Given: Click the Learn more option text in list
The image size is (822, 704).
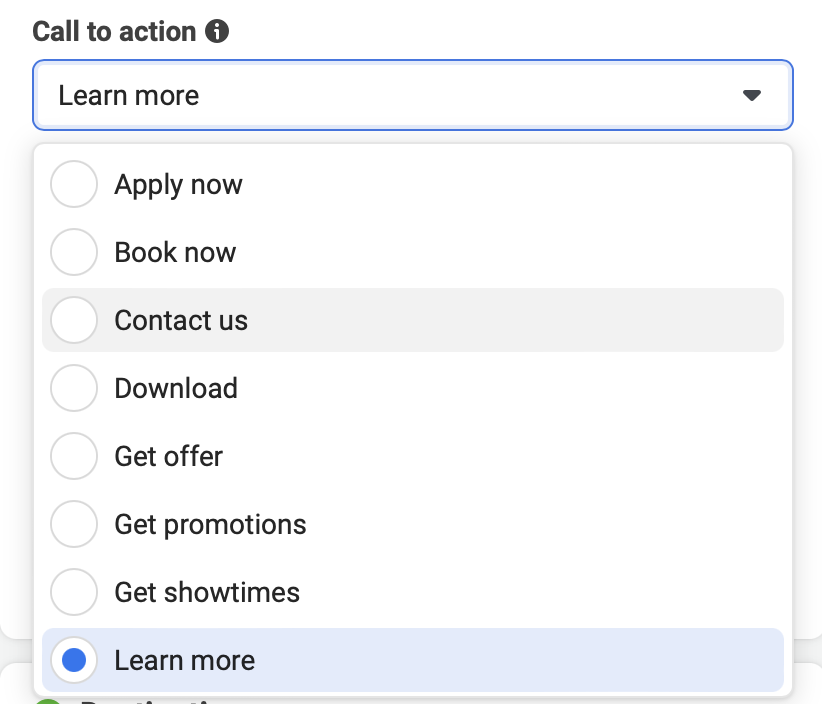Looking at the screenshot, I should pyautogui.click(x=185, y=660).
